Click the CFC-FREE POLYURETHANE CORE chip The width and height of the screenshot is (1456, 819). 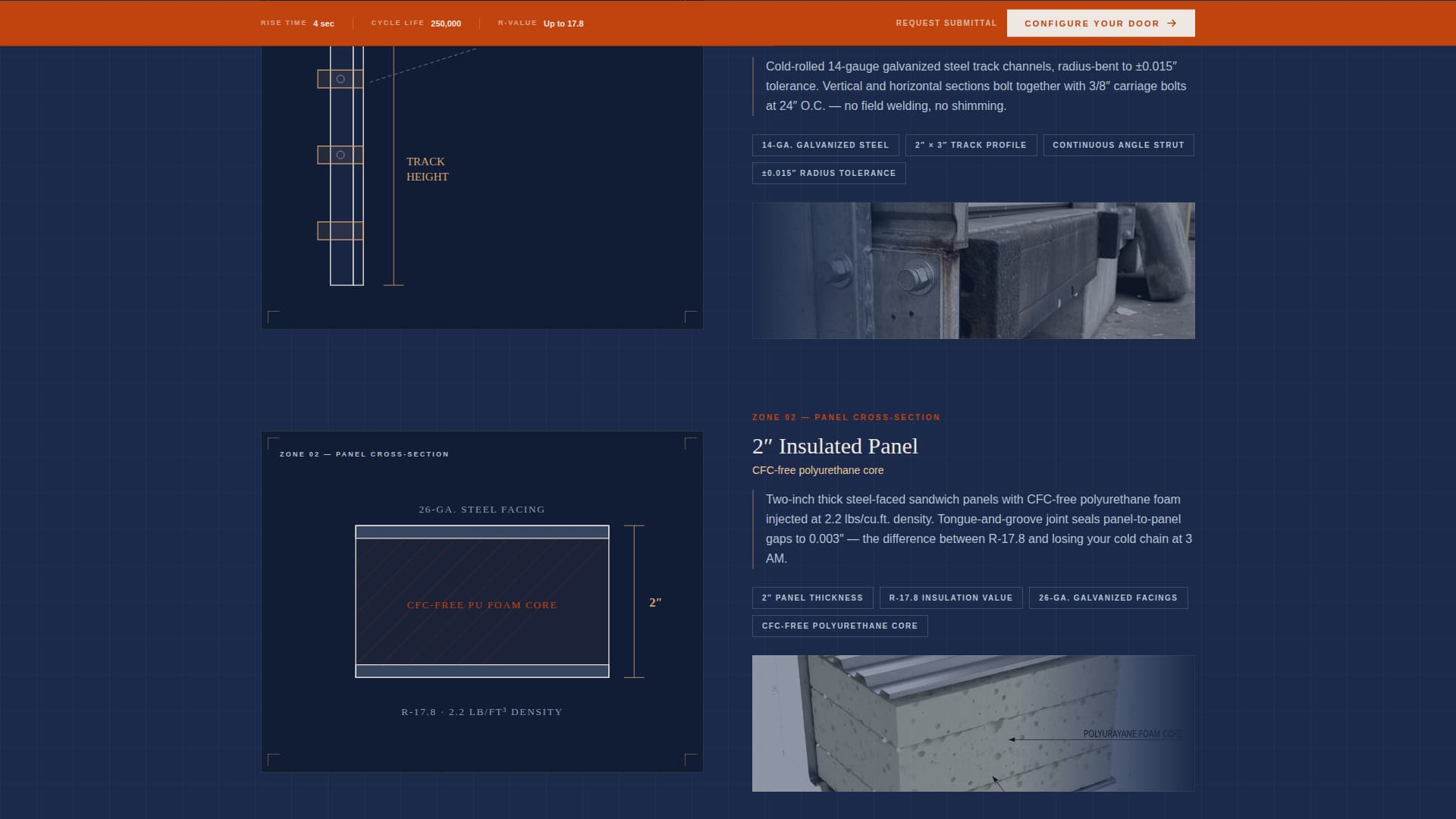coord(839,626)
